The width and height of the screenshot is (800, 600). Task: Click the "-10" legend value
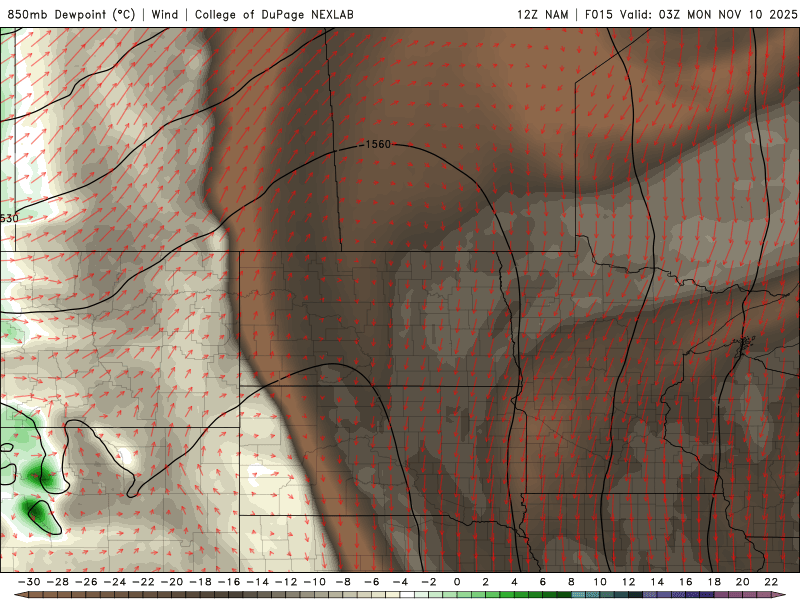click(x=314, y=582)
